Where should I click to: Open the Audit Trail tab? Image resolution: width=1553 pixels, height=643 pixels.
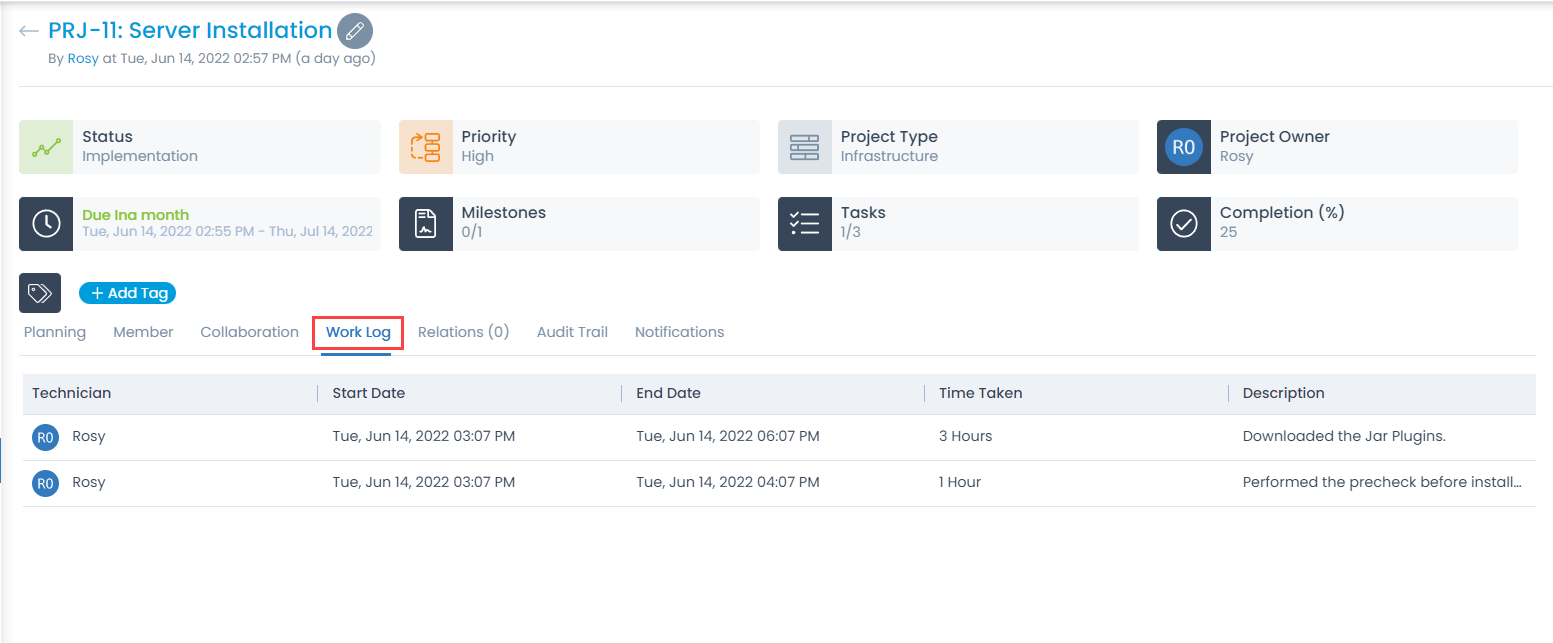pos(571,331)
